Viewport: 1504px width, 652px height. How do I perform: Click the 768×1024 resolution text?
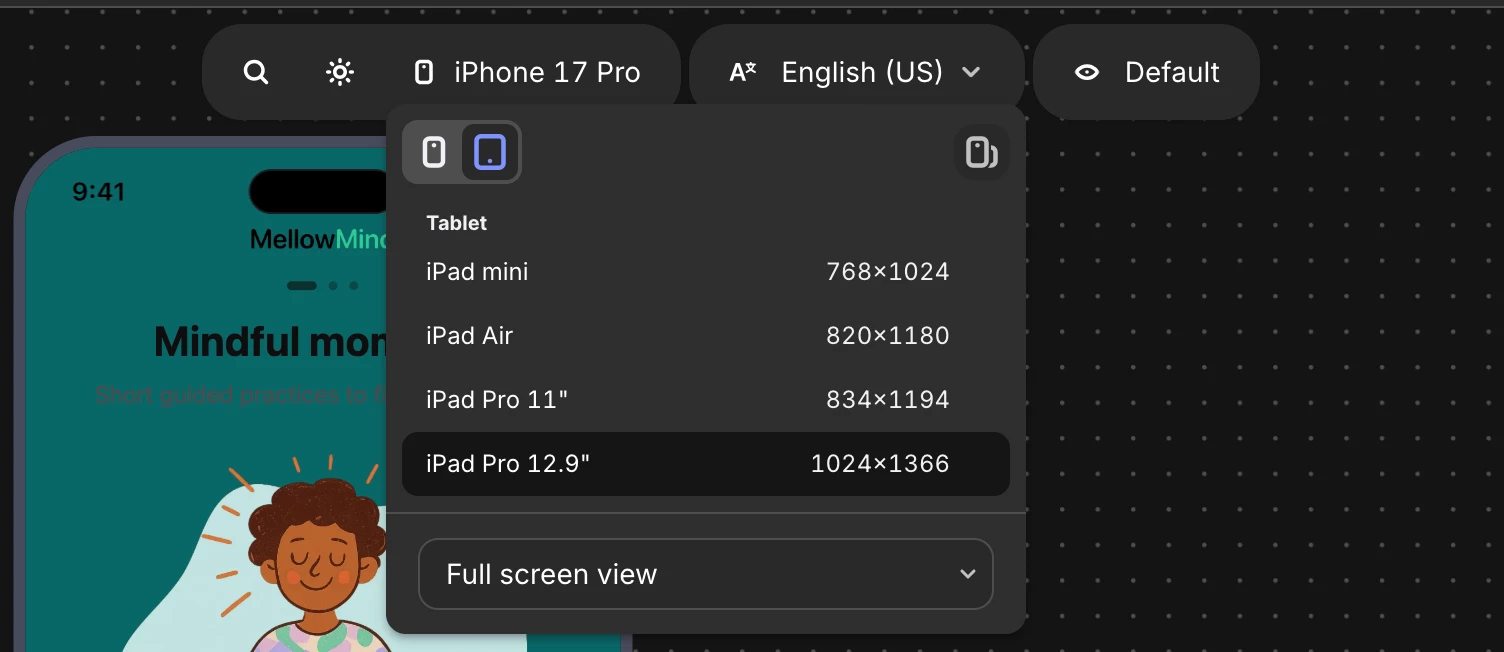tap(888, 271)
